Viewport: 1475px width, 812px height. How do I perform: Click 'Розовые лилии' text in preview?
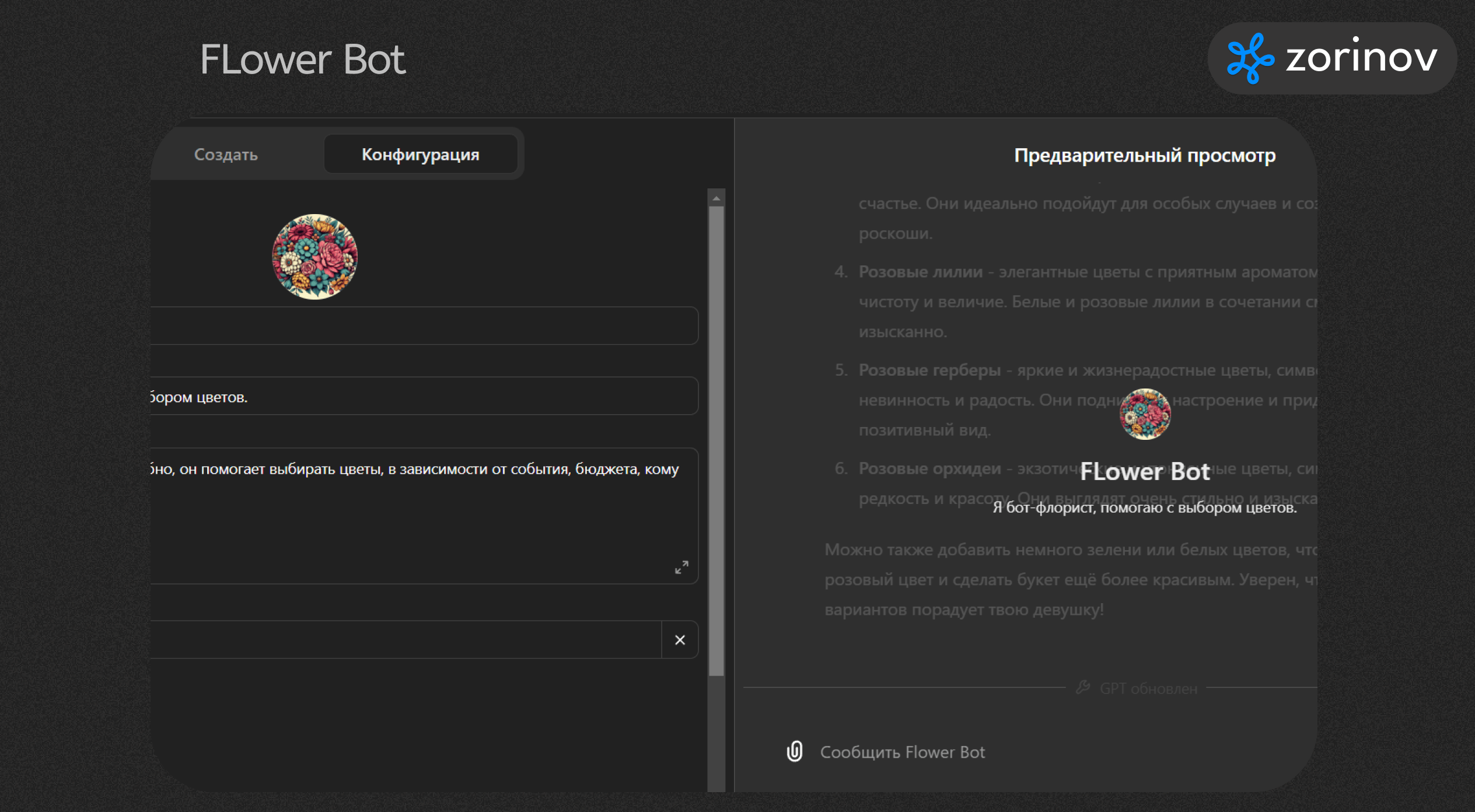[x=920, y=272]
